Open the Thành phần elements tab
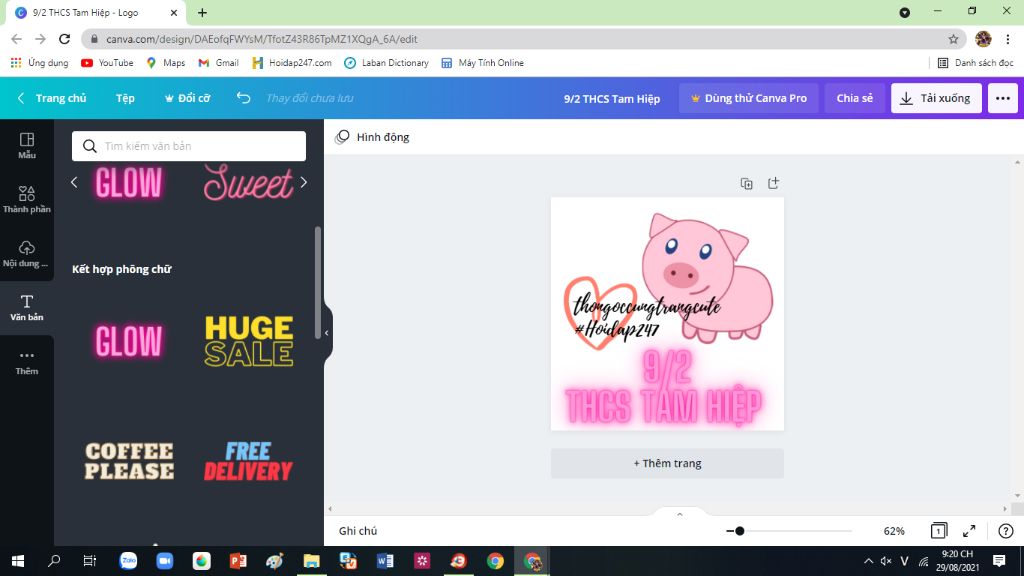This screenshot has height=576, width=1024. click(27, 200)
